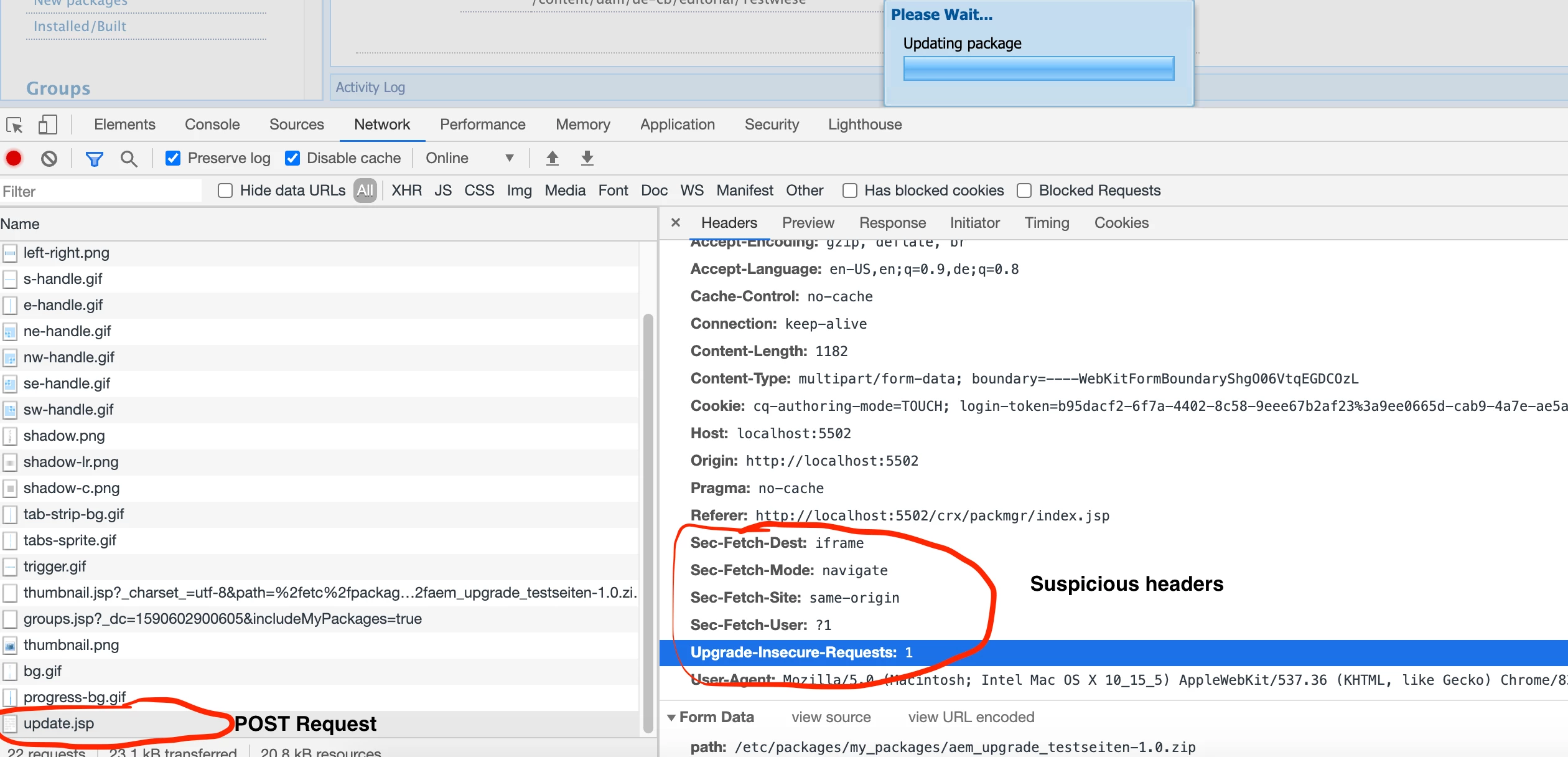Click the inspect element cursor icon
Viewport: 1568px width, 757px height.
(x=14, y=125)
